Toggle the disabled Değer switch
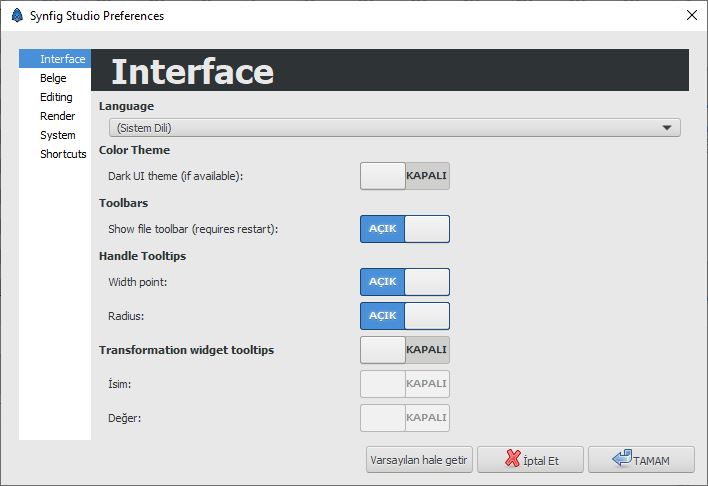The height and width of the screenshot is (486, 708). point(405,418)
